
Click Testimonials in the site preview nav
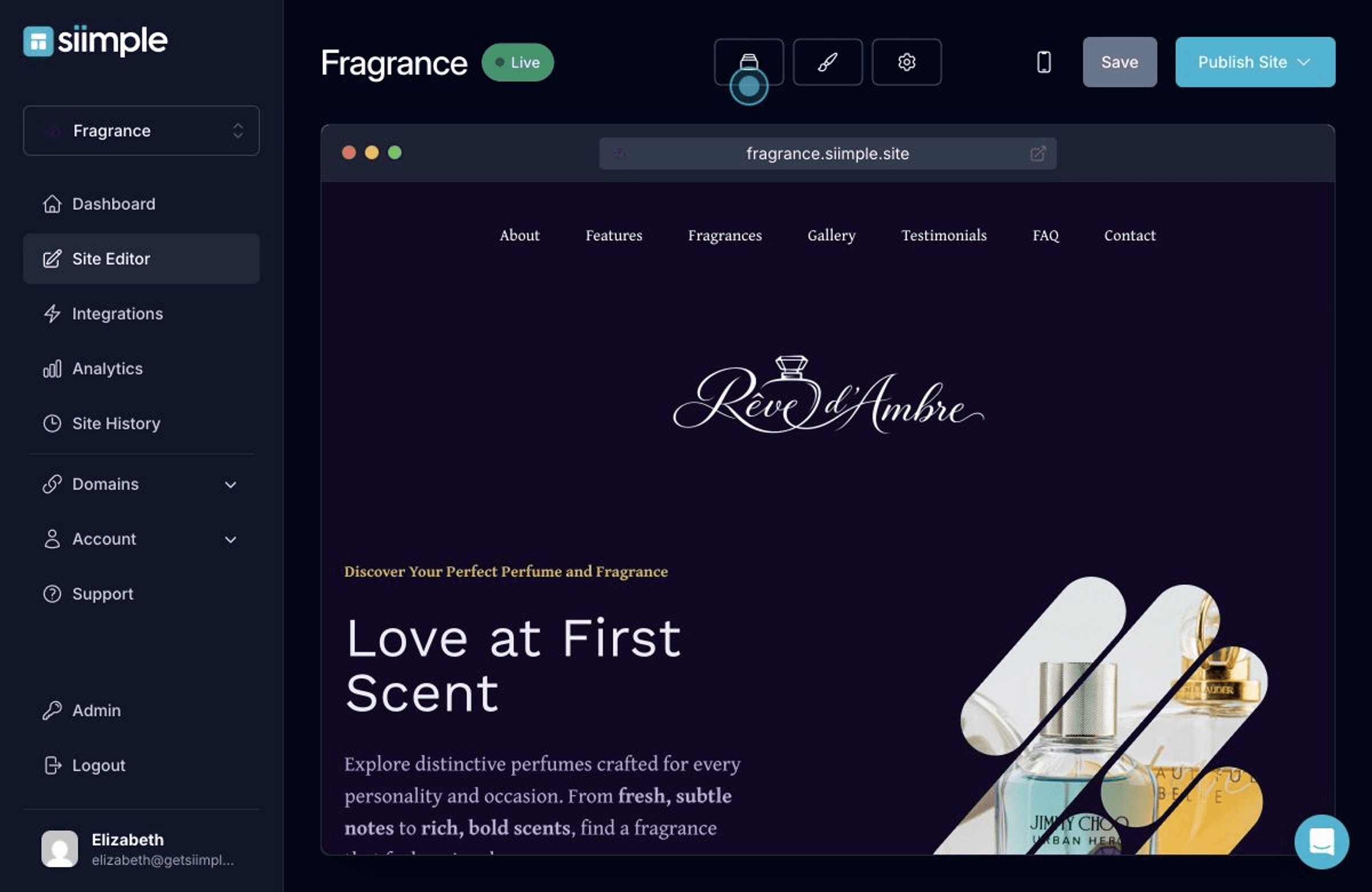coord(944,235)
